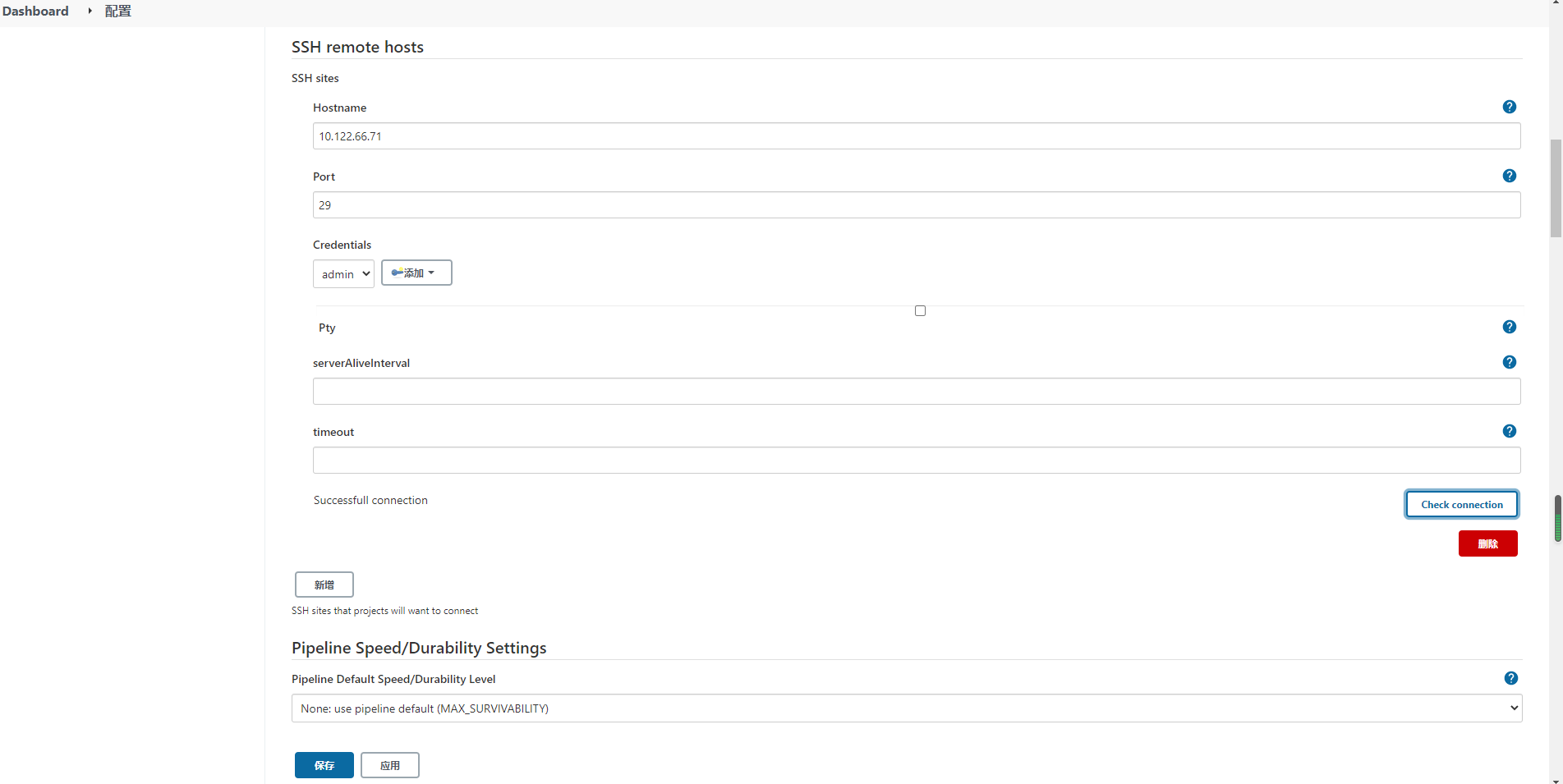Image resolution: width=1563 pixels, height=784 pixels.
Task: Show help for the Pty option
Action: click(x=1509, y=327)
